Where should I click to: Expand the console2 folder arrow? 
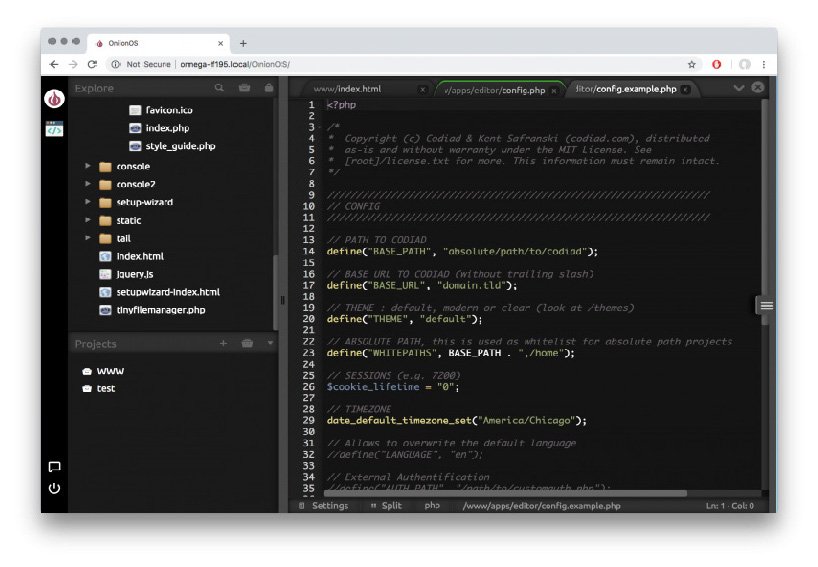[x=88, y=184]
